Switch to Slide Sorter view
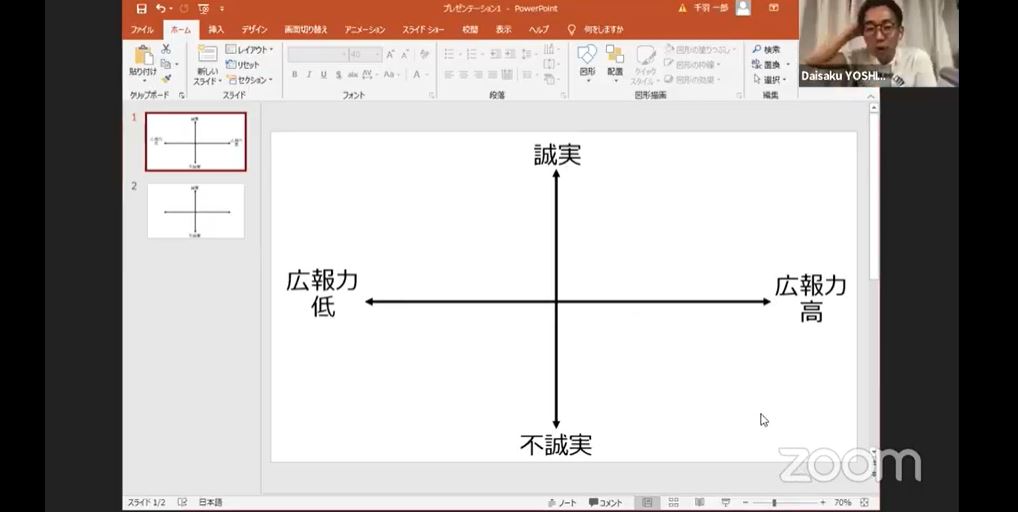This screenshot has width=1018, height=512. tap(673, 502)
